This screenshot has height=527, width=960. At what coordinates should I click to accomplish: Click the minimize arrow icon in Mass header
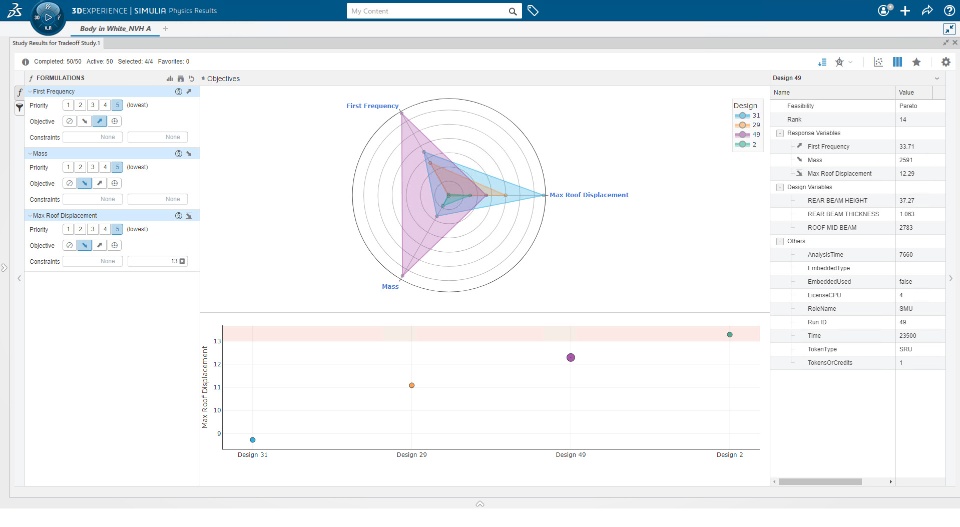189,154
